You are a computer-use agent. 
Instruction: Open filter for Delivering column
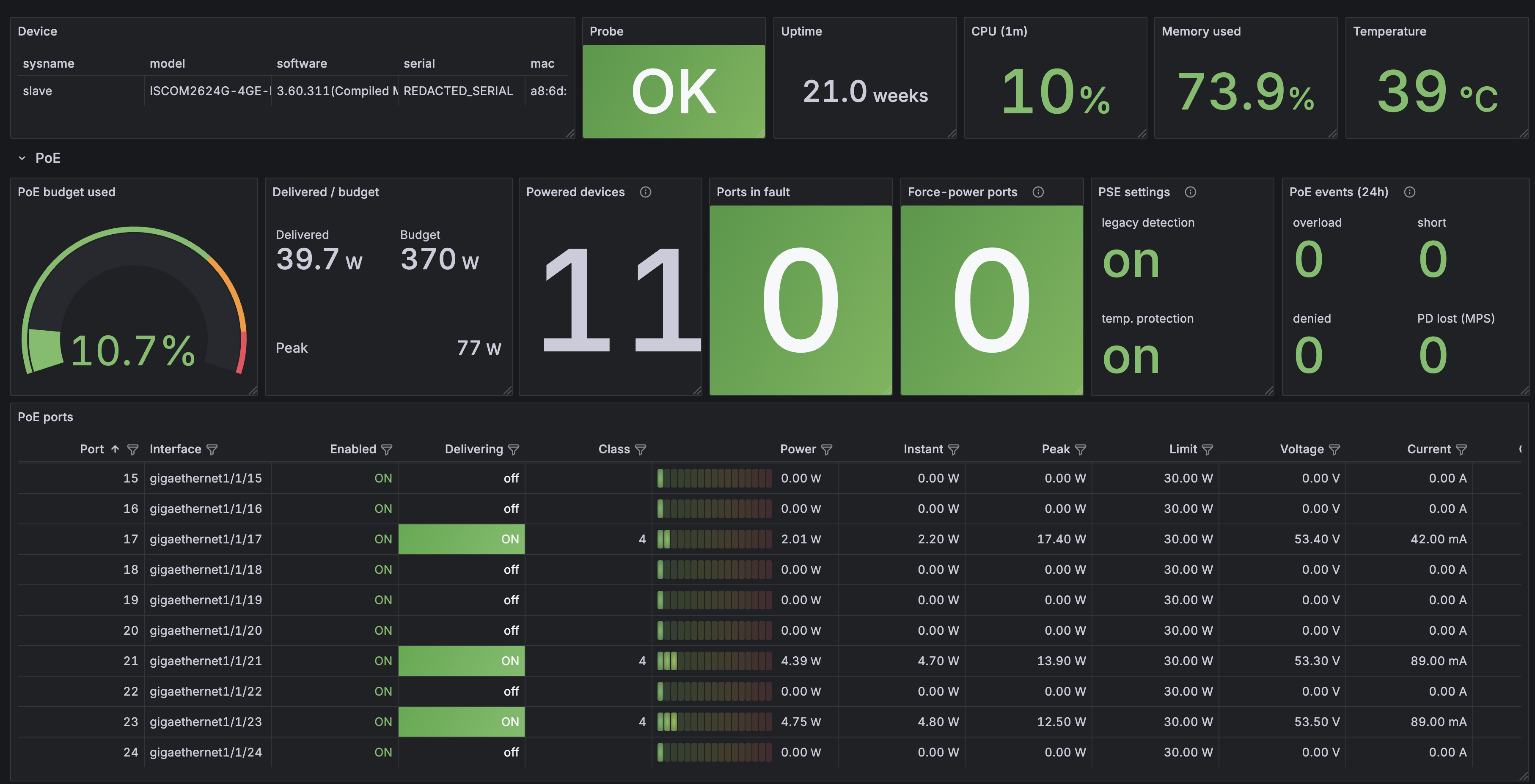click(x=514, y=449)
